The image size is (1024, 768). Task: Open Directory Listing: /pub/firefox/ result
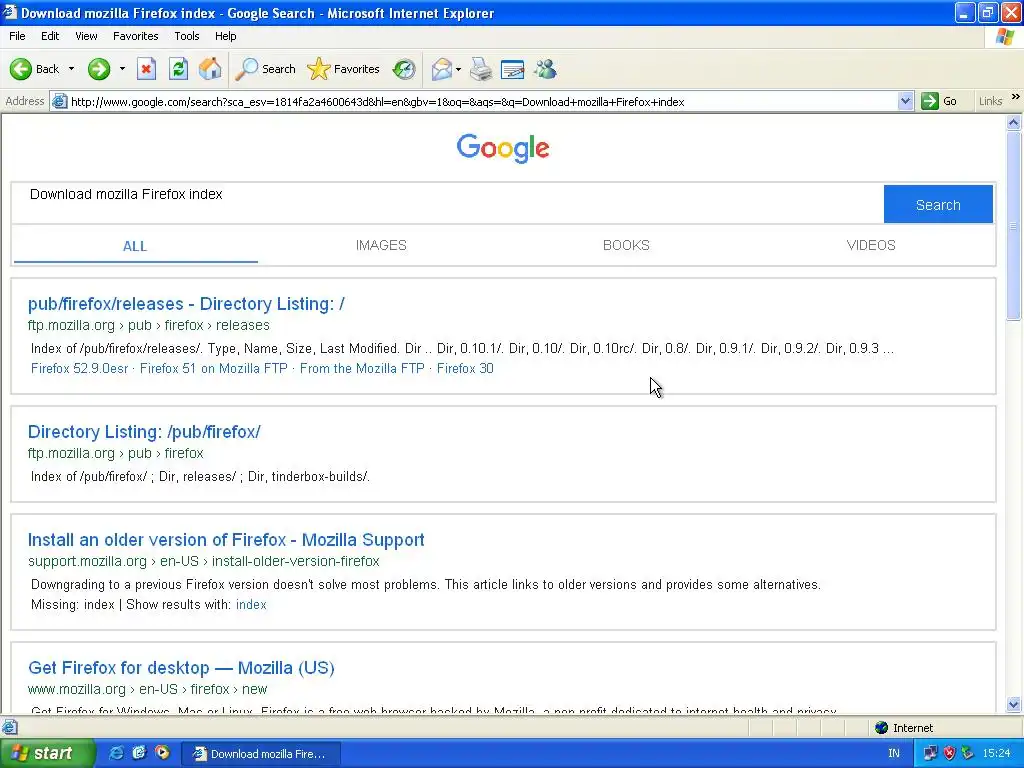(x=144, y=432)
